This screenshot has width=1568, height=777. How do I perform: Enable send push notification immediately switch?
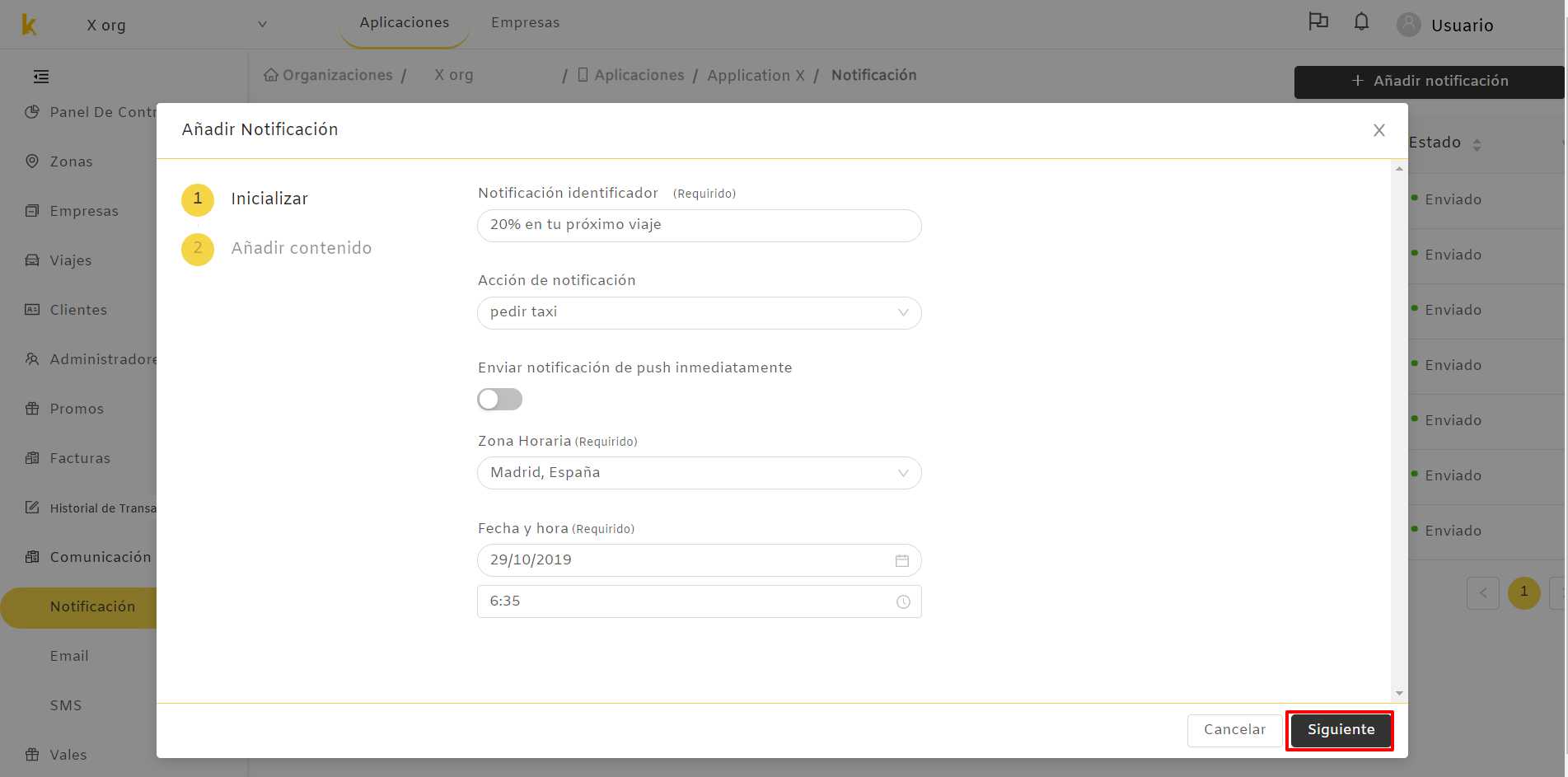coord(500,400)
